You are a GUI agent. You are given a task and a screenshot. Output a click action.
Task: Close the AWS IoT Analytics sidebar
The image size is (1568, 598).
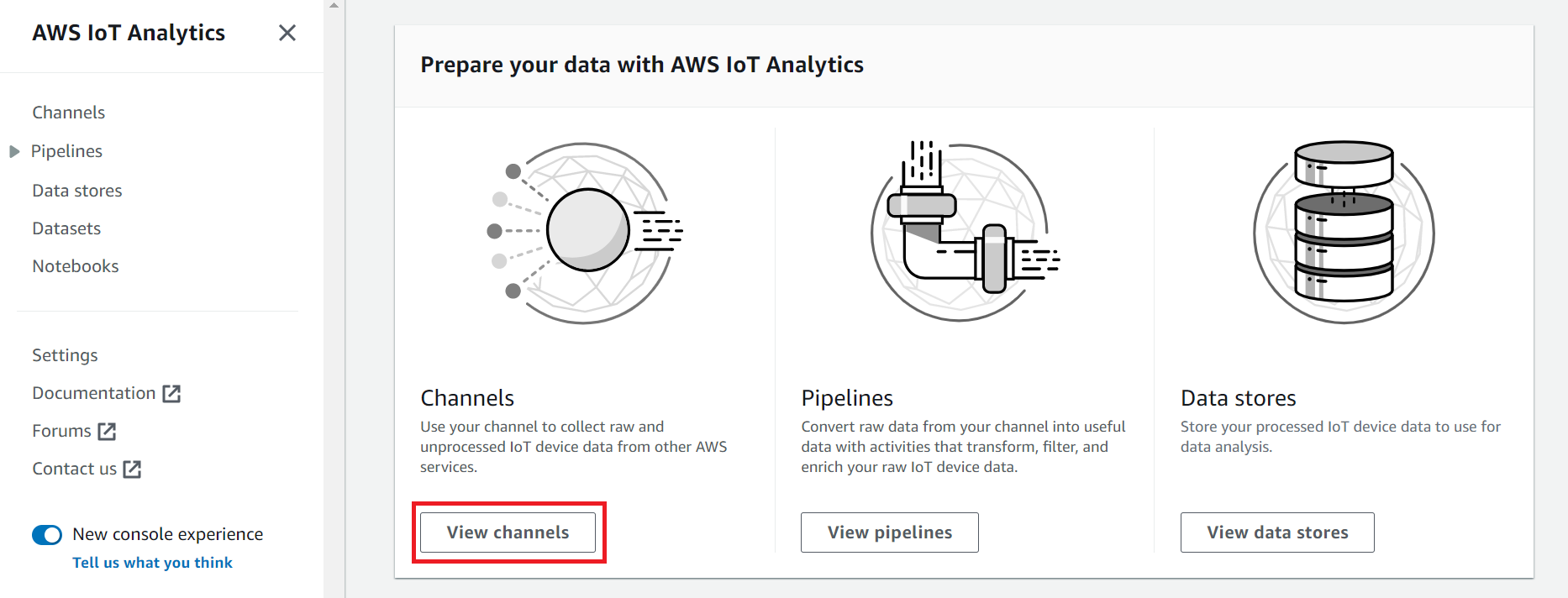click(287, 33)
